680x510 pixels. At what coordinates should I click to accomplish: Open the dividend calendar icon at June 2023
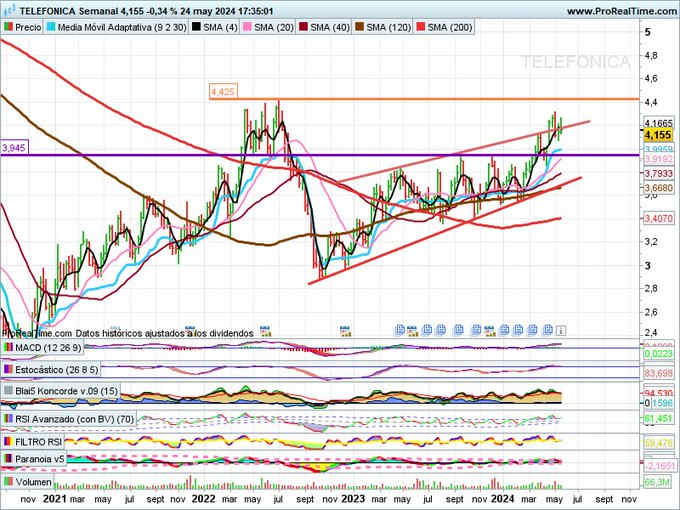pyautogui.click(x=412, y=331)
